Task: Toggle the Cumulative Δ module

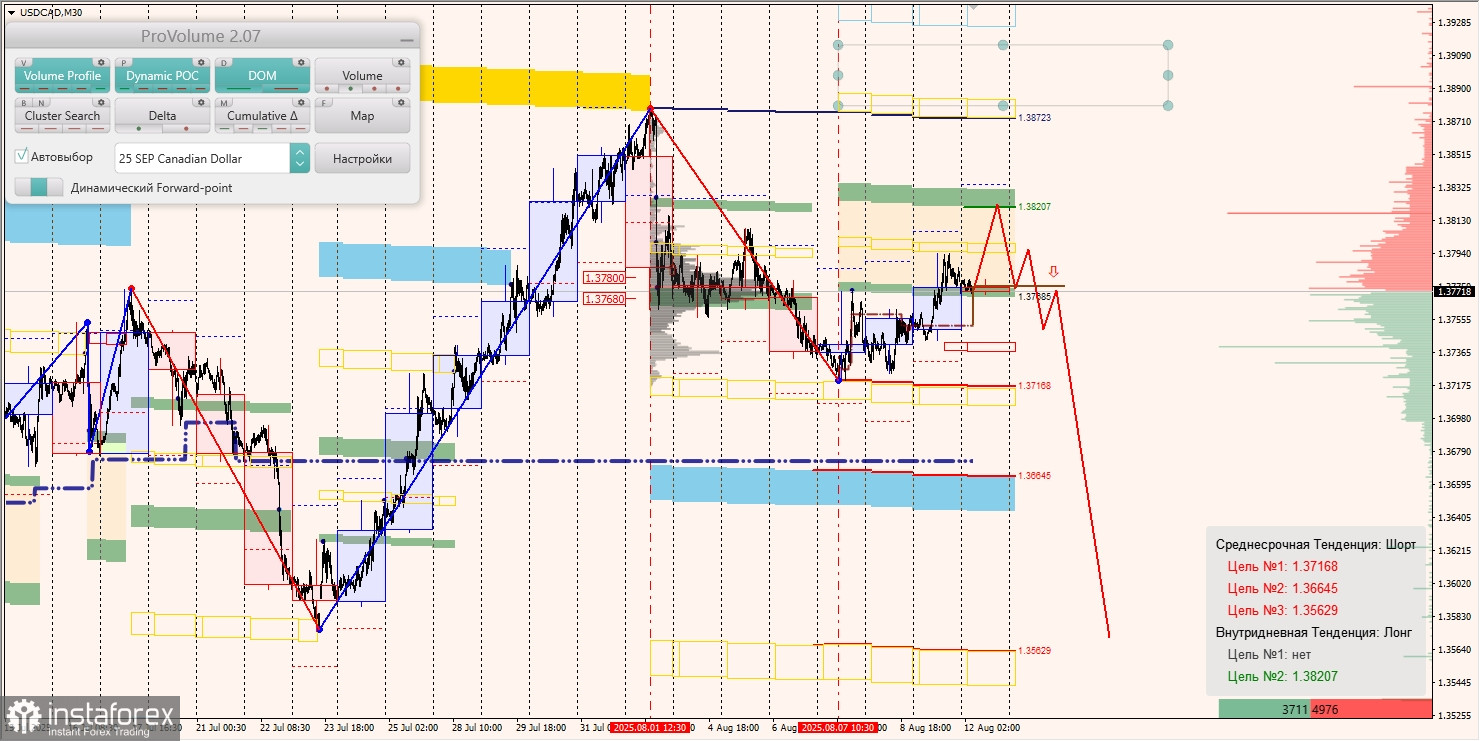Action: 262,116
